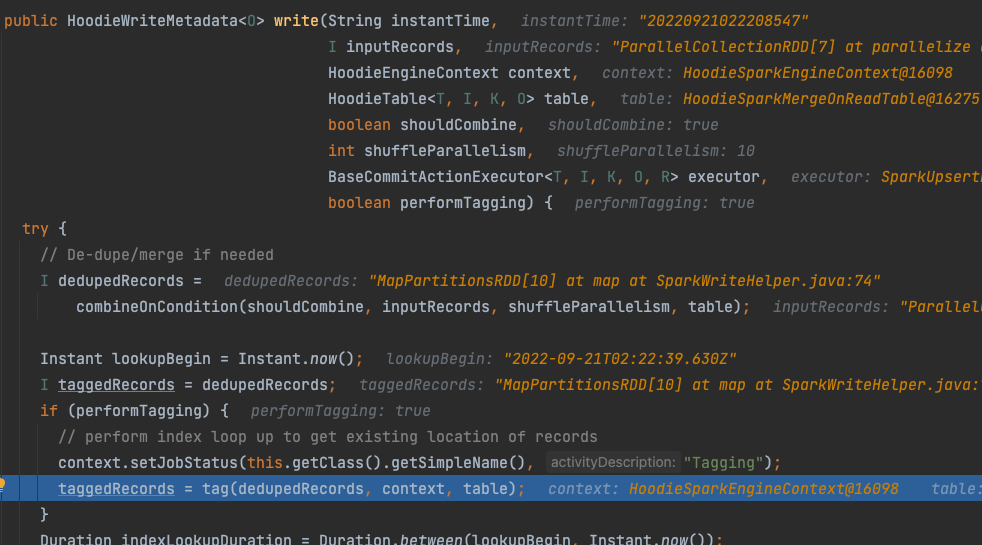Click the shuffleParallelism parameter declaration
Screen dimensions: 982x545
(x=445, y=151)
